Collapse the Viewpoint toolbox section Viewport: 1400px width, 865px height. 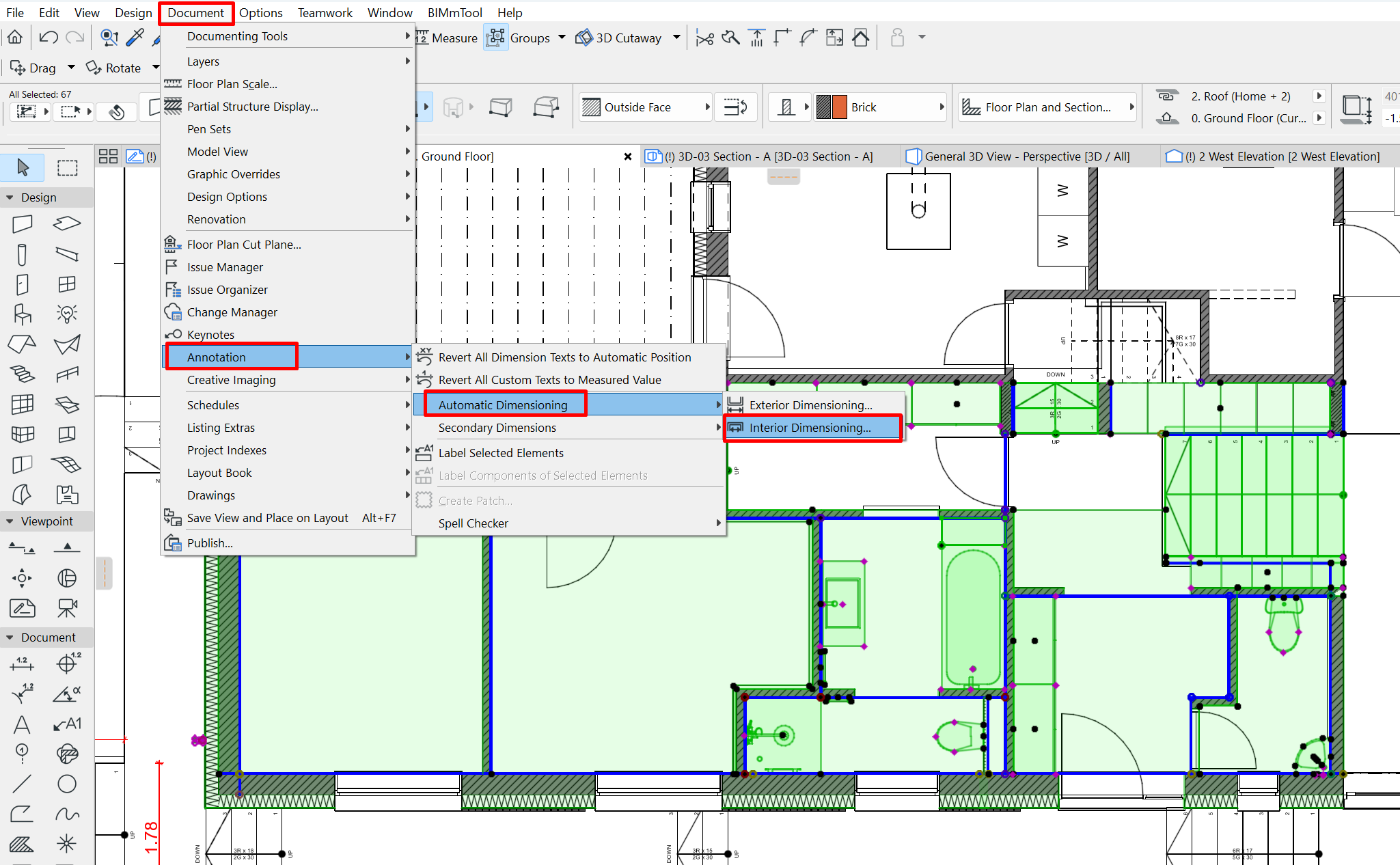coord(10,521)
